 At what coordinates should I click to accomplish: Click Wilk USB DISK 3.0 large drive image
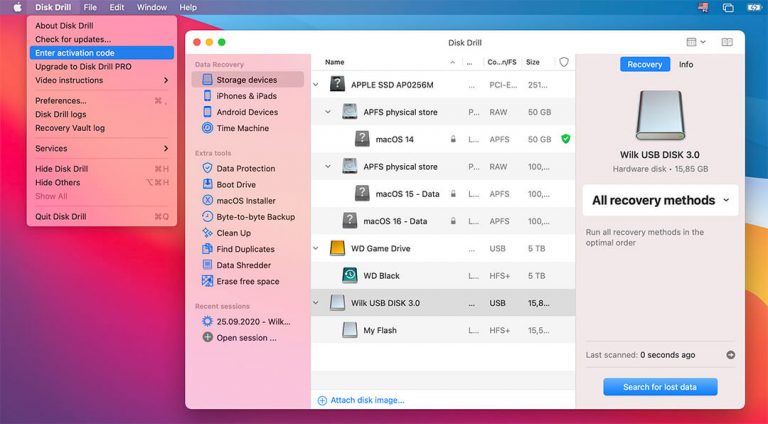(x=660, y=116)
